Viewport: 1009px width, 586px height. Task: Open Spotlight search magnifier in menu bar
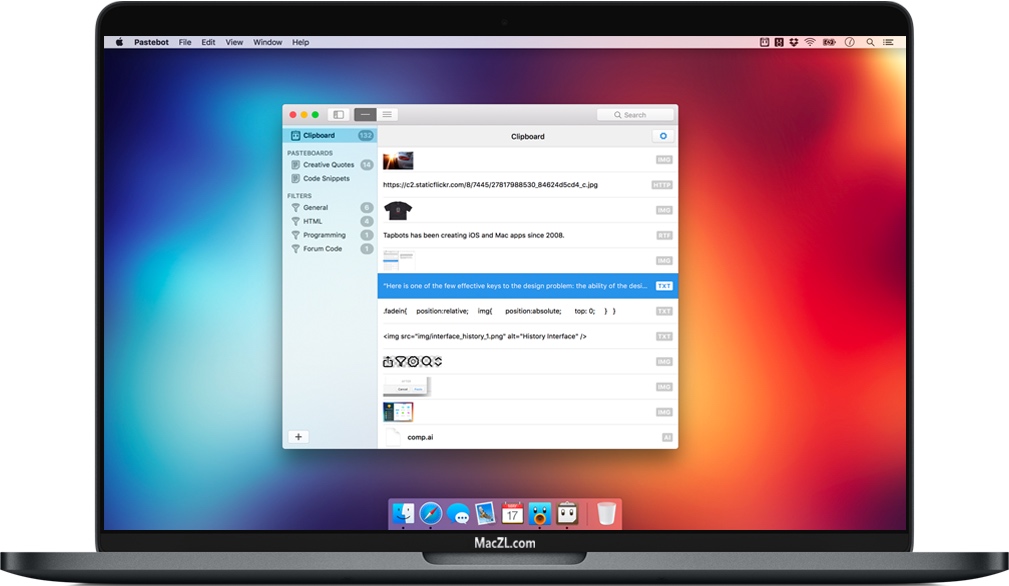click(870, 42)
